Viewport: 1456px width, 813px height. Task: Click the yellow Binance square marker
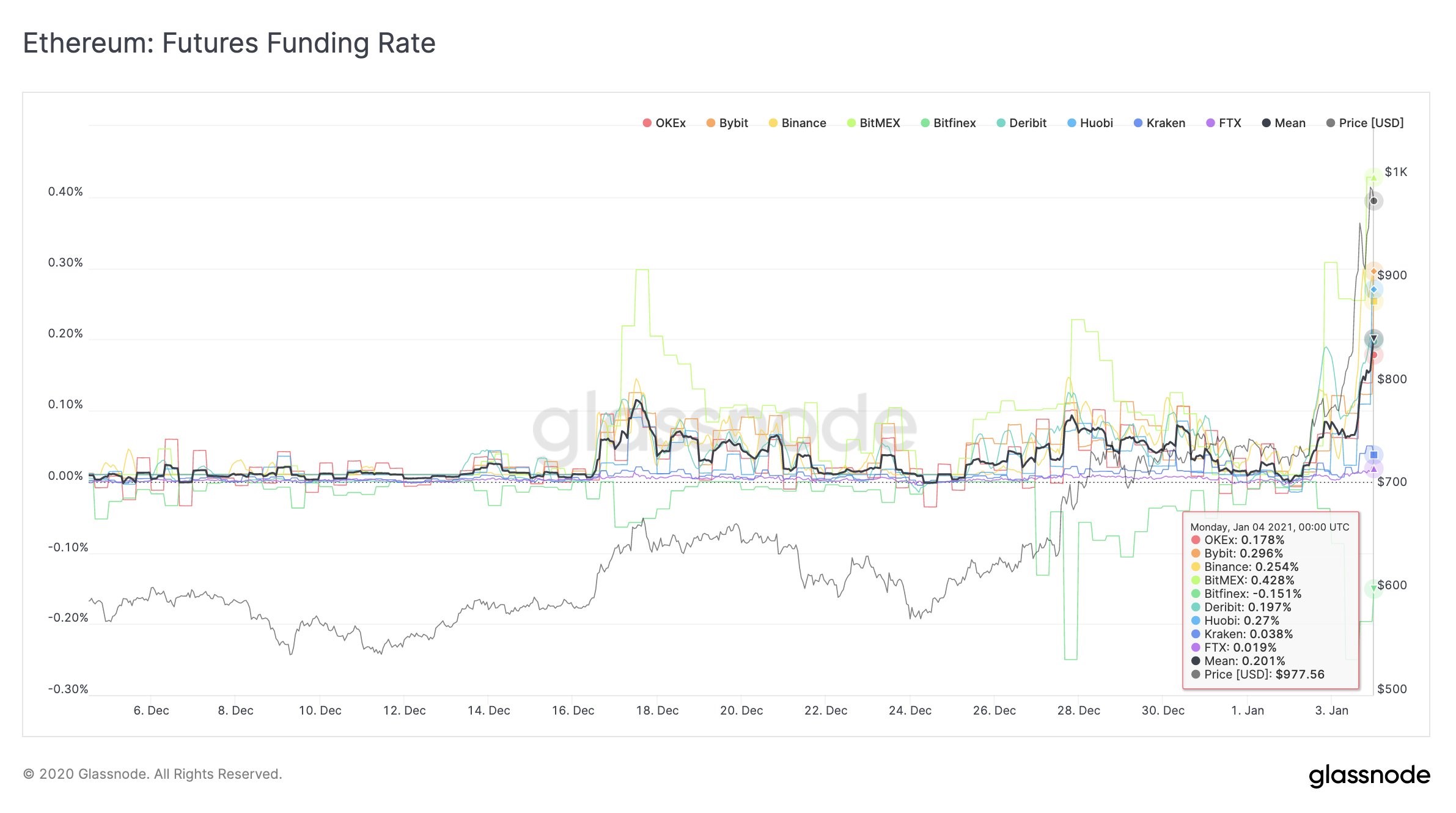pos(1373,301)
